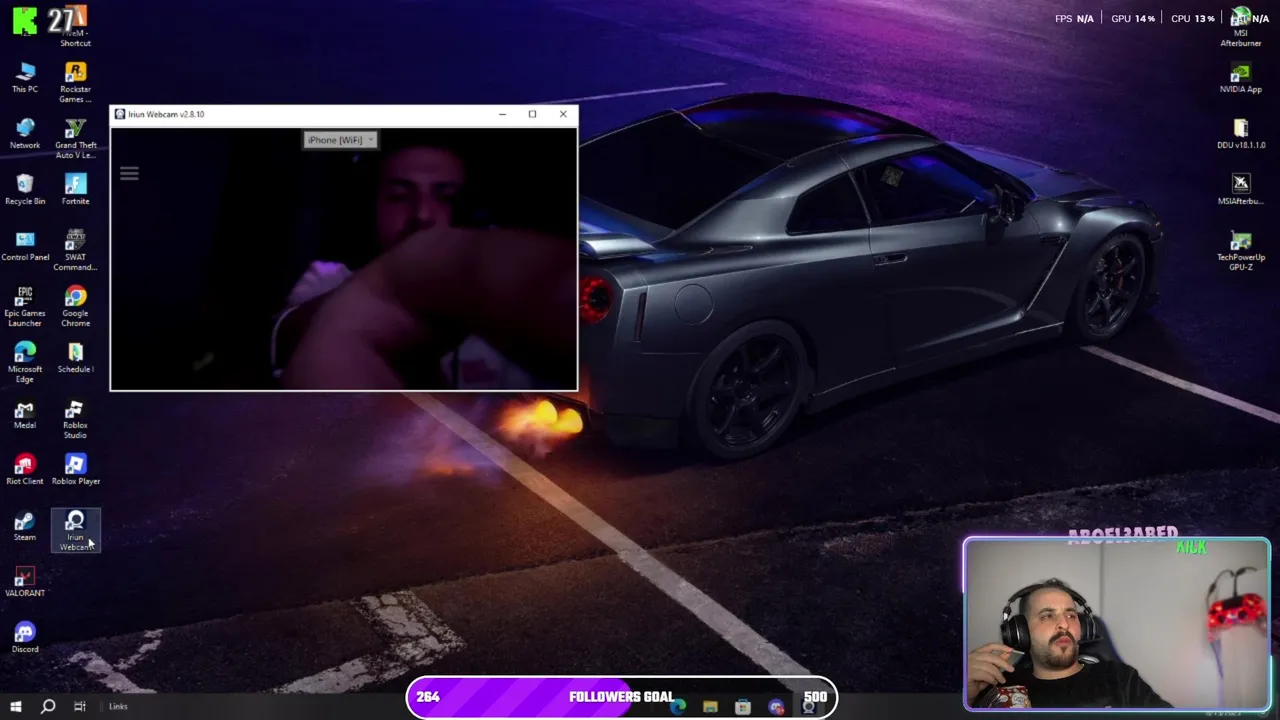Launch Fortnite from desktop
1280x720 pixels.
(x=75, y=189)
